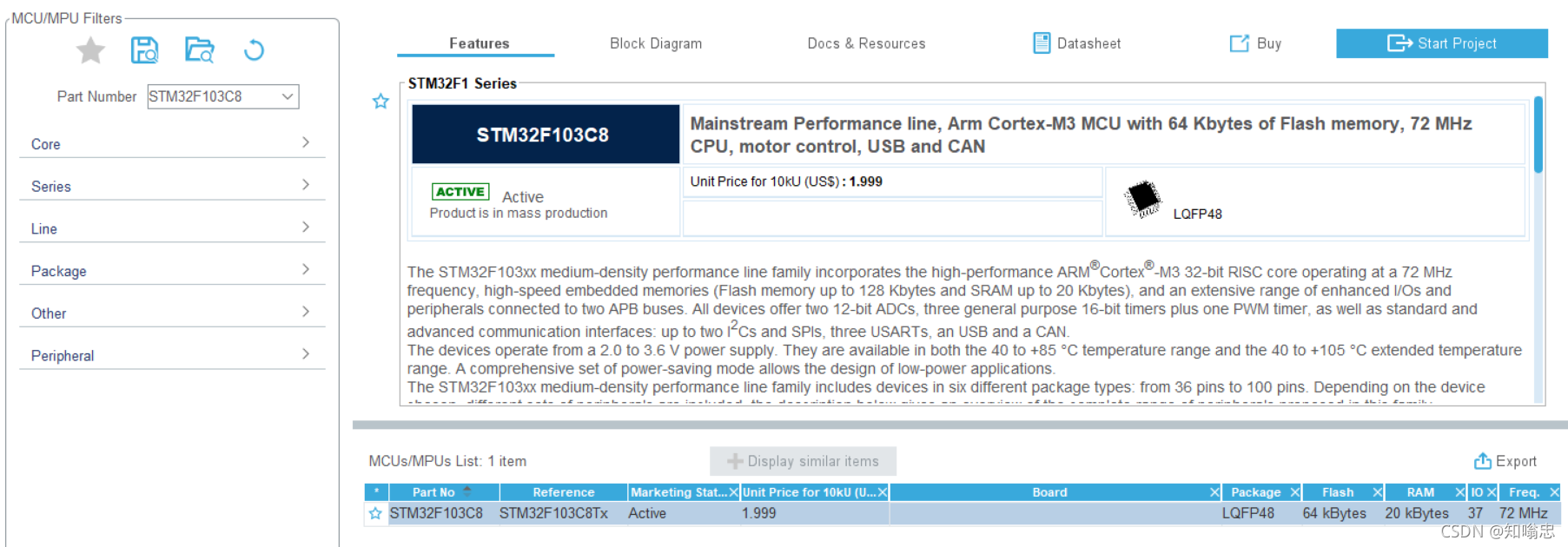
Task: Remove the RAM column
Action: 1460,492
